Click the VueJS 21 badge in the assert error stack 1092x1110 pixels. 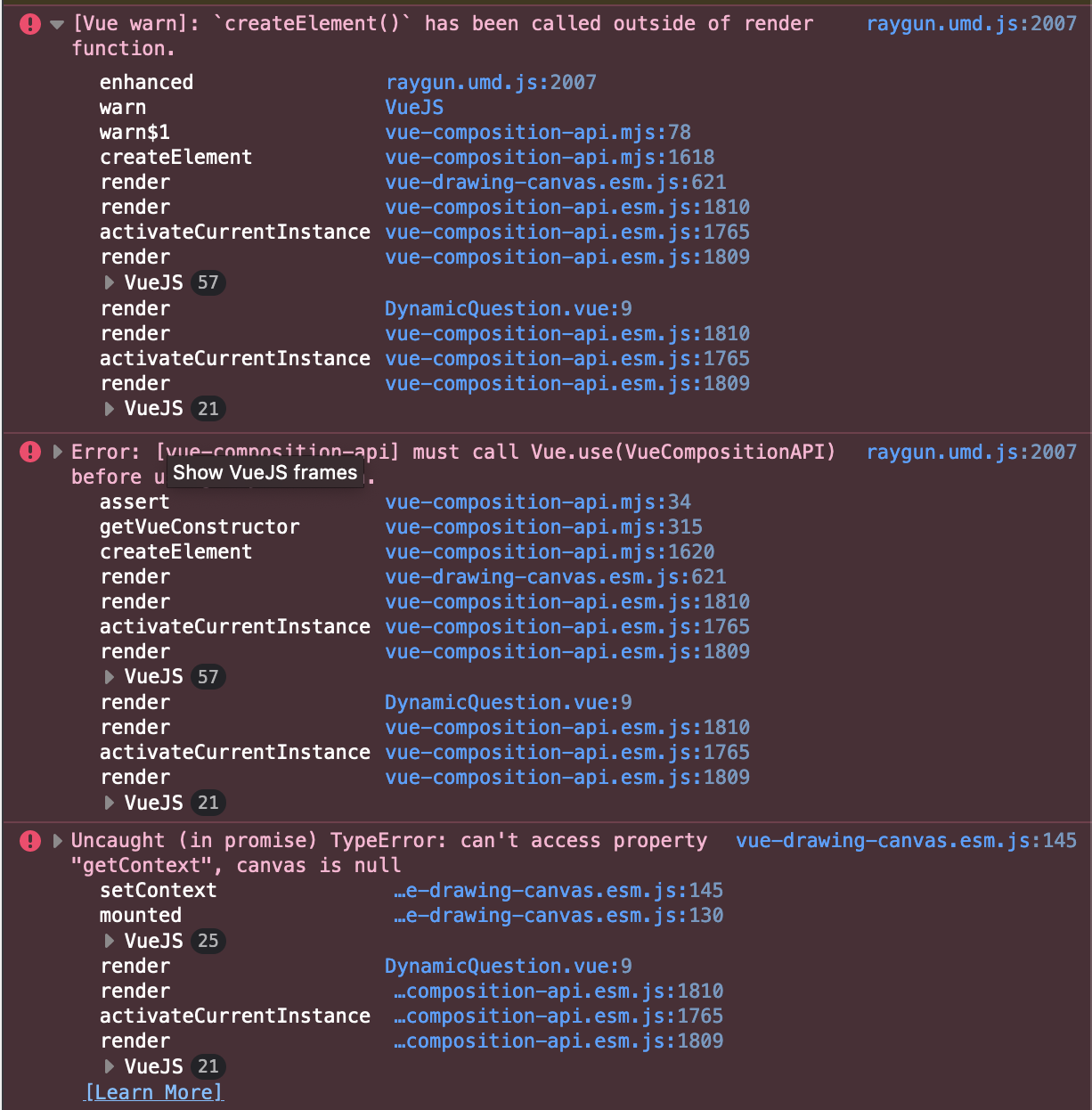(208, 803)
